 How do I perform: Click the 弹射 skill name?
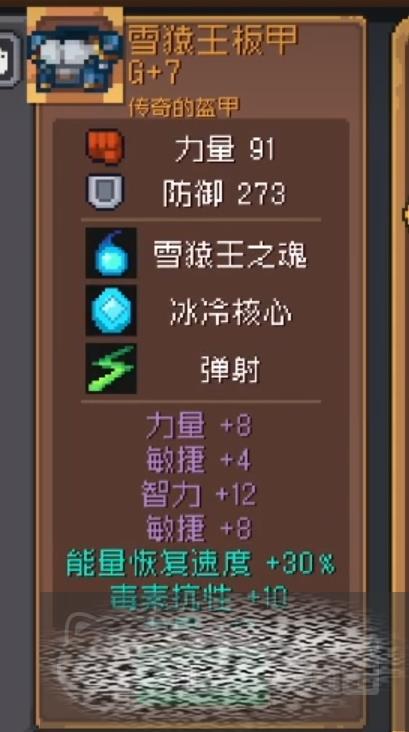click(x=230, y=371)
